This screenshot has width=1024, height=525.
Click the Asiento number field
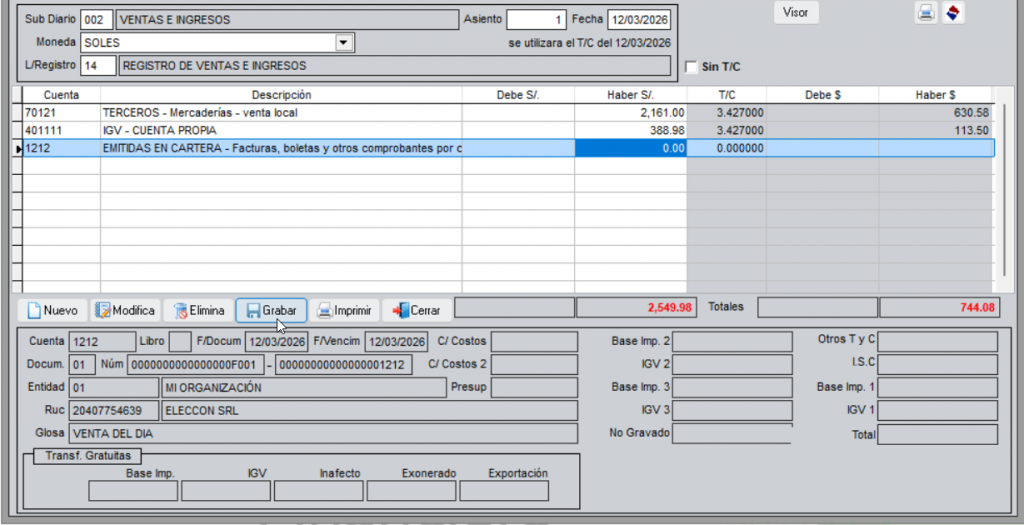coord(536,20)
